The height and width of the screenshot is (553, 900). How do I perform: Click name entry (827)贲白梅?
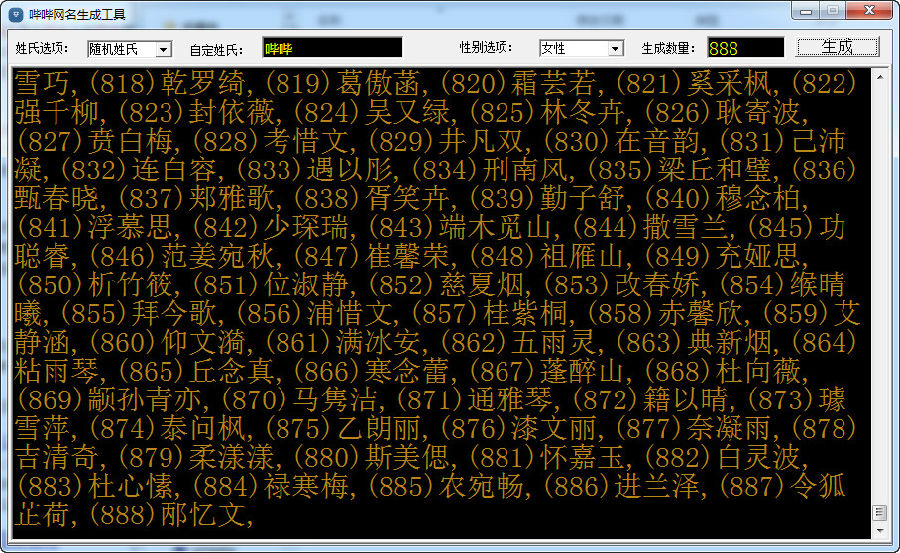[x=95, y=141]
